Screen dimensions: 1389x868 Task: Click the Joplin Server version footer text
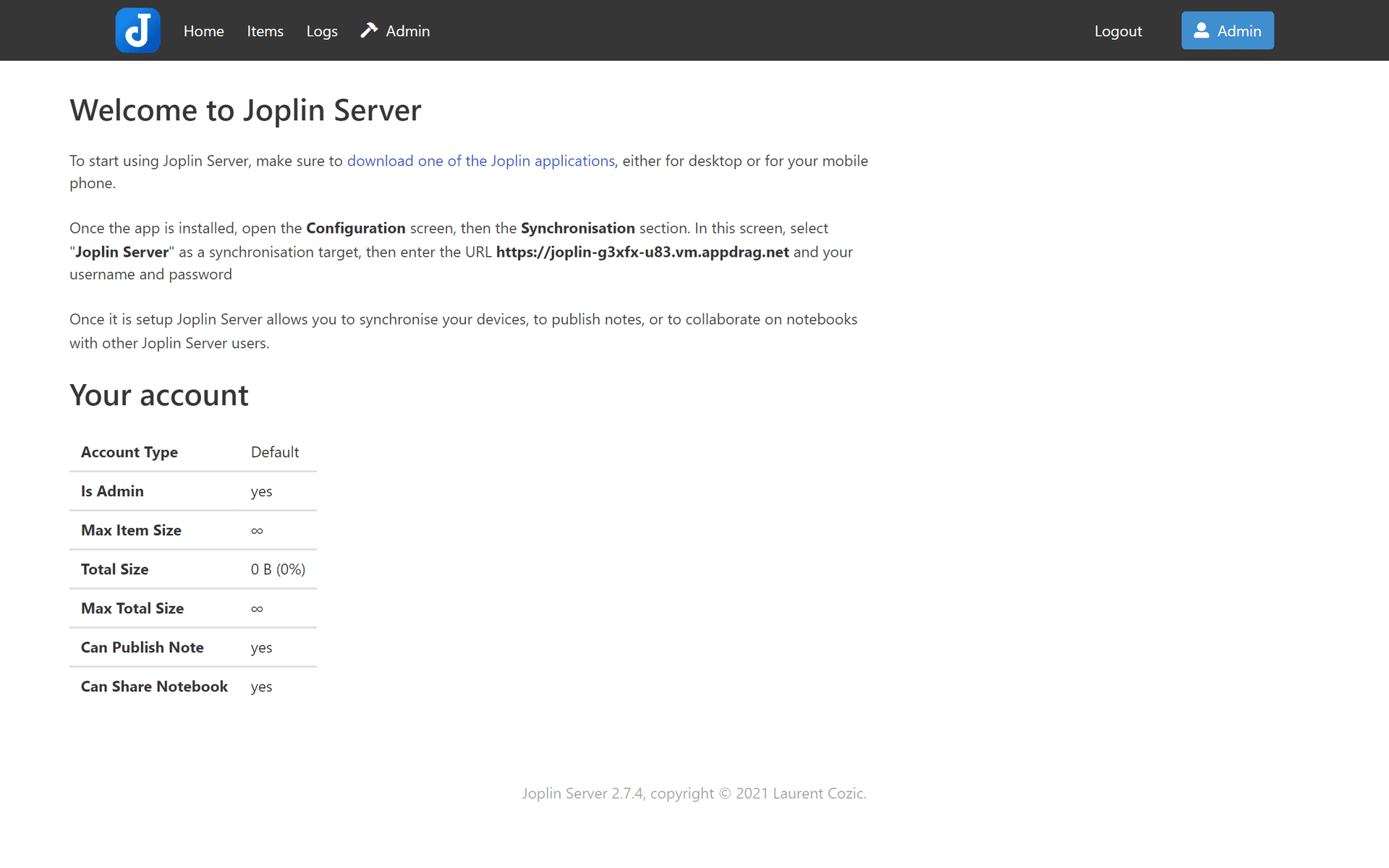(694, 793)
